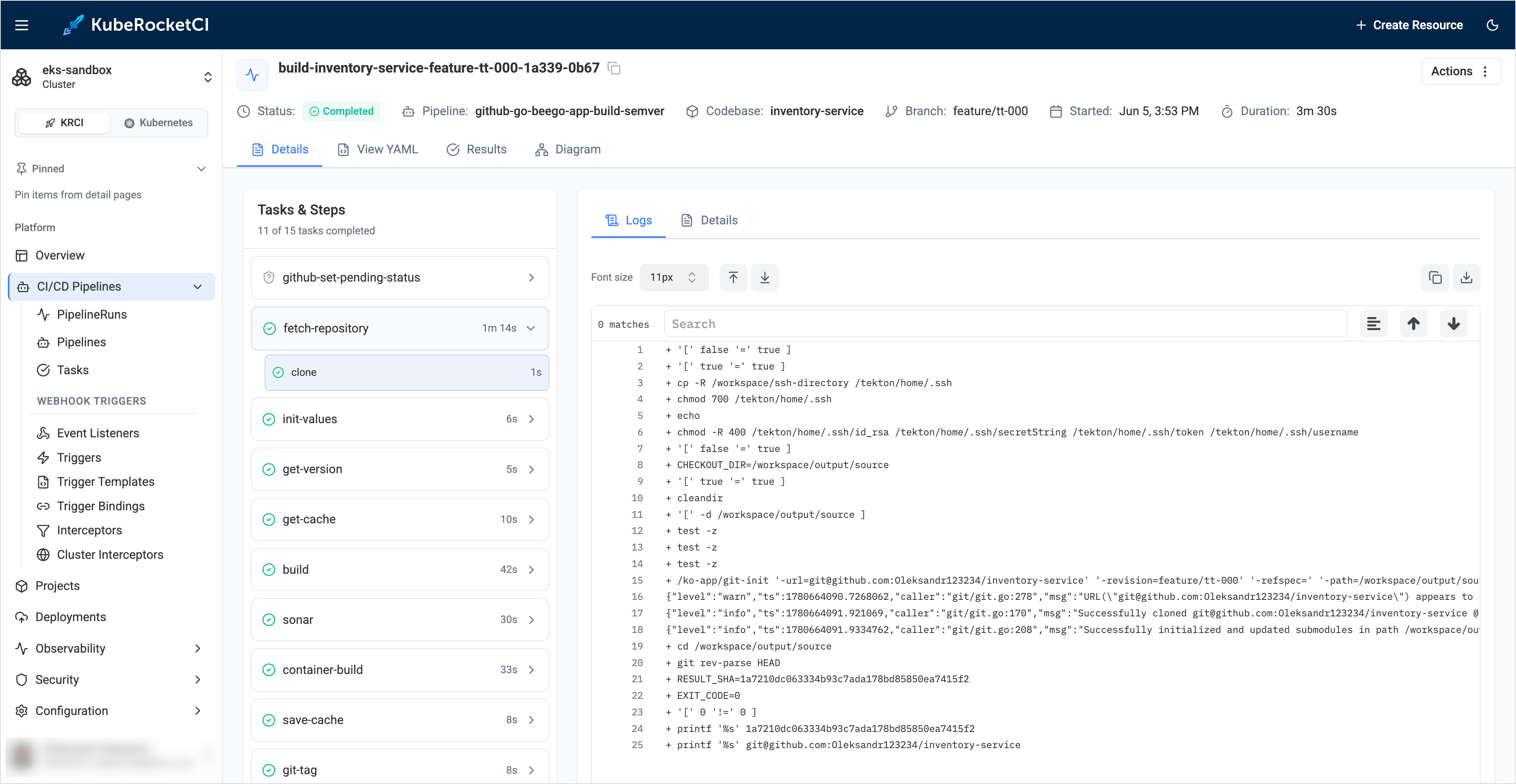Switch to step Details tab
The height and width of the screenshot is (784, 1516).
pyautogui.click(x=709, y=220)
